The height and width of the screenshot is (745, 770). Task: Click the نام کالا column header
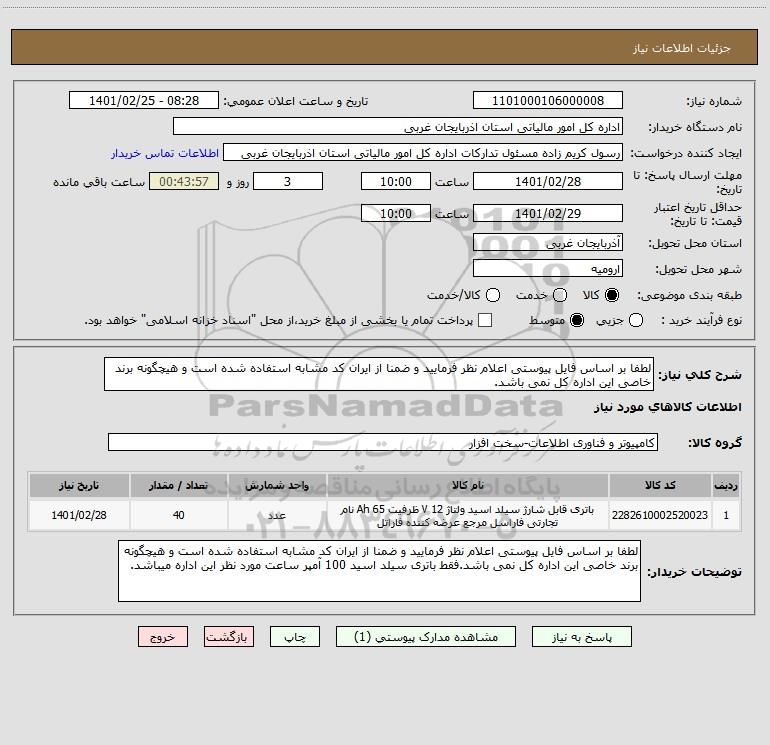coord(468,485)
